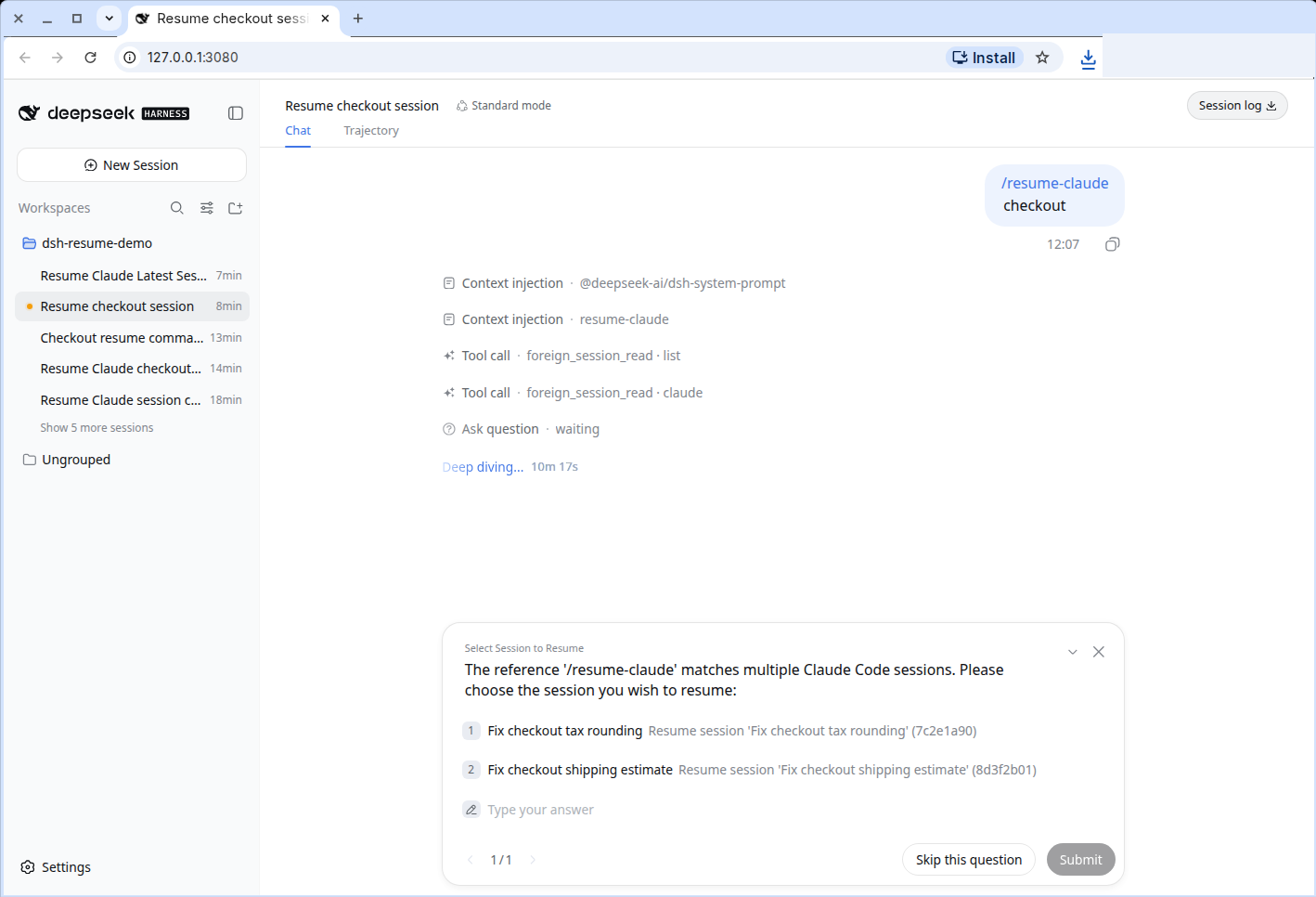Expand the foreign_session_read claude tool call

(x=573, y=393)
